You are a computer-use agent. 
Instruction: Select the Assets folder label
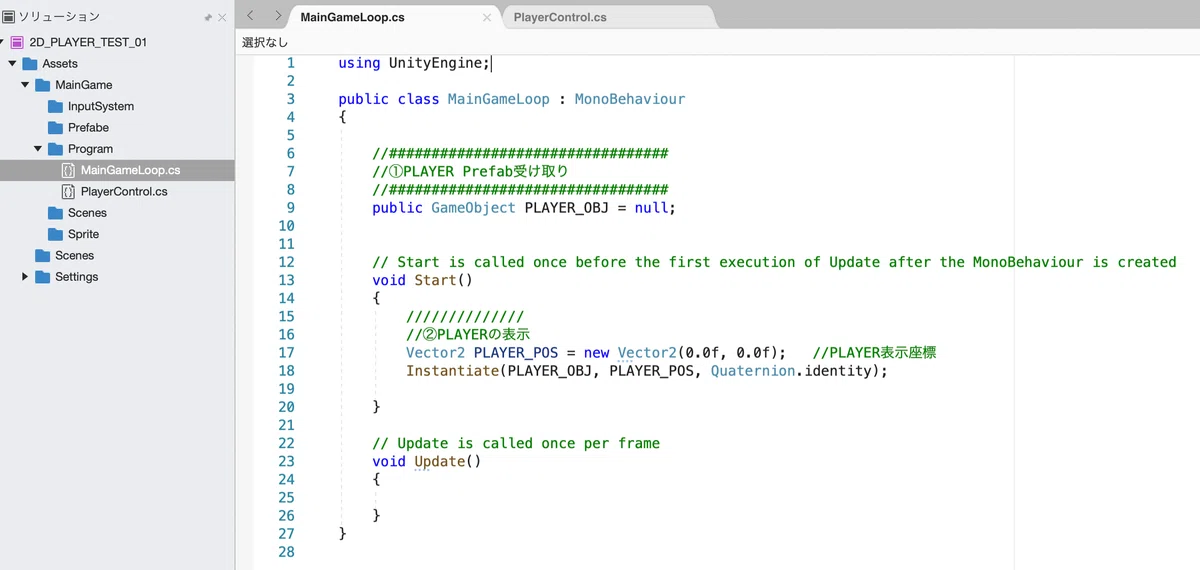(60, 64)
